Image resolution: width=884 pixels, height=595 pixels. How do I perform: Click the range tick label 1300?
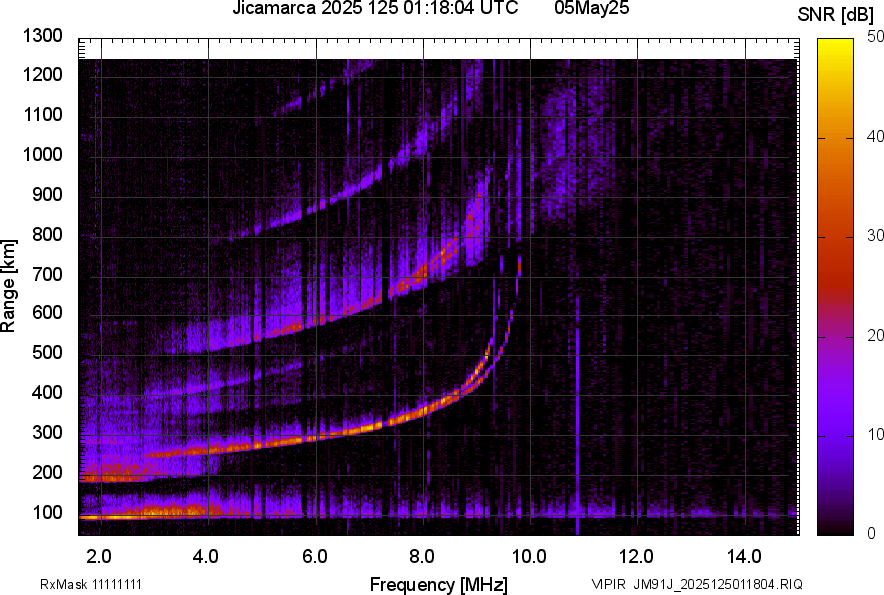(x=43, y=36)
